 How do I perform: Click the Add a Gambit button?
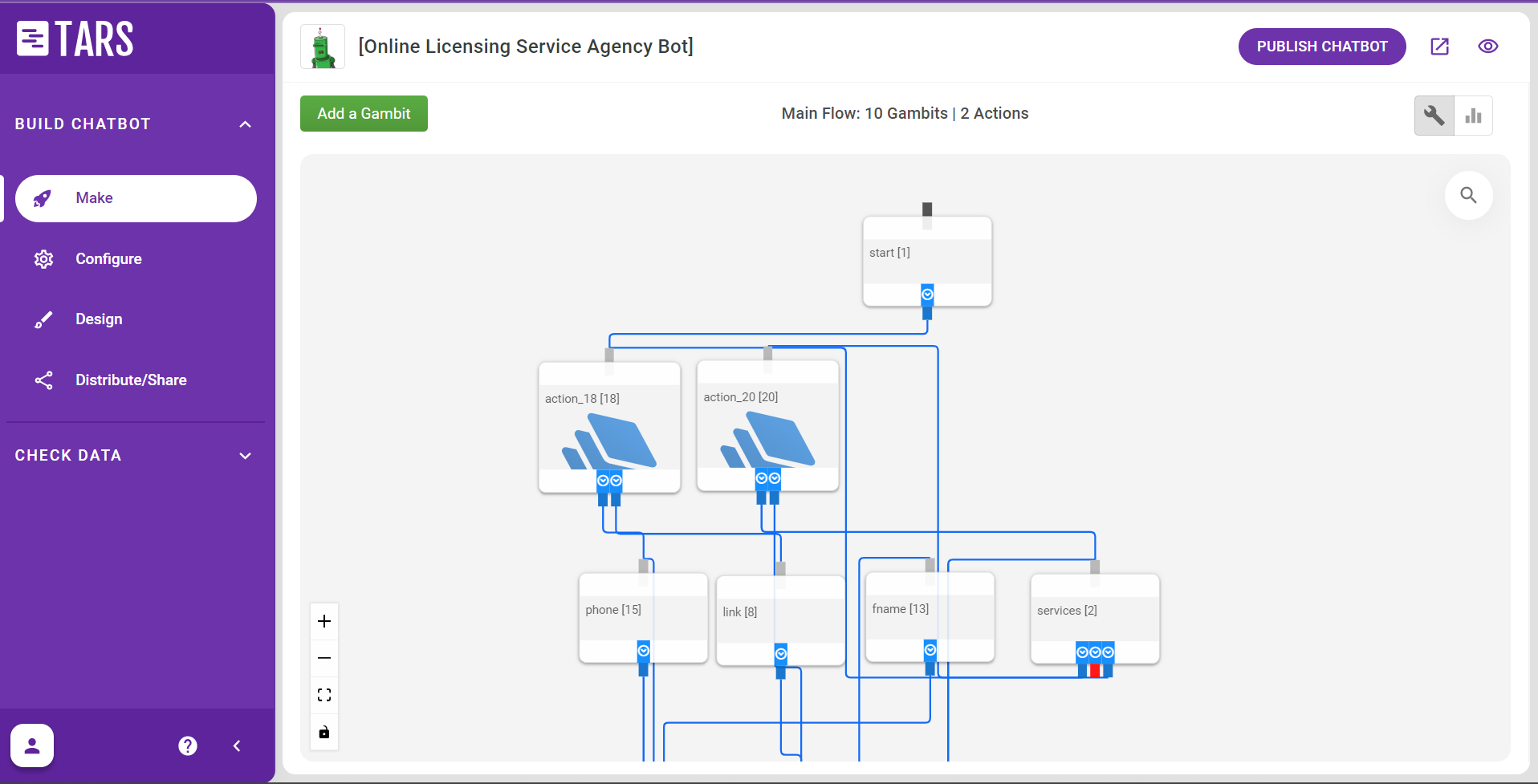click(364, 114)
